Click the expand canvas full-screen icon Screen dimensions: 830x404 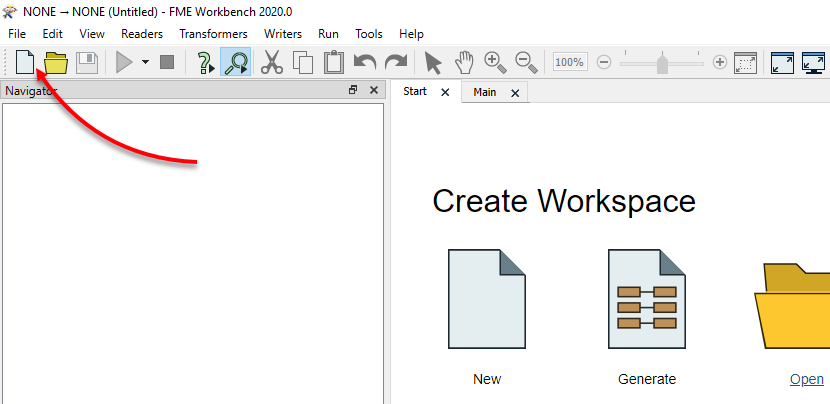(782, 62)
